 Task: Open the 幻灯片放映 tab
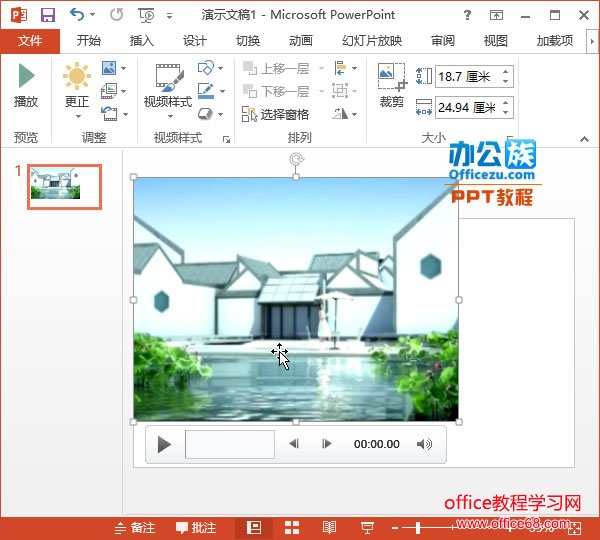(x=372, y=41)
